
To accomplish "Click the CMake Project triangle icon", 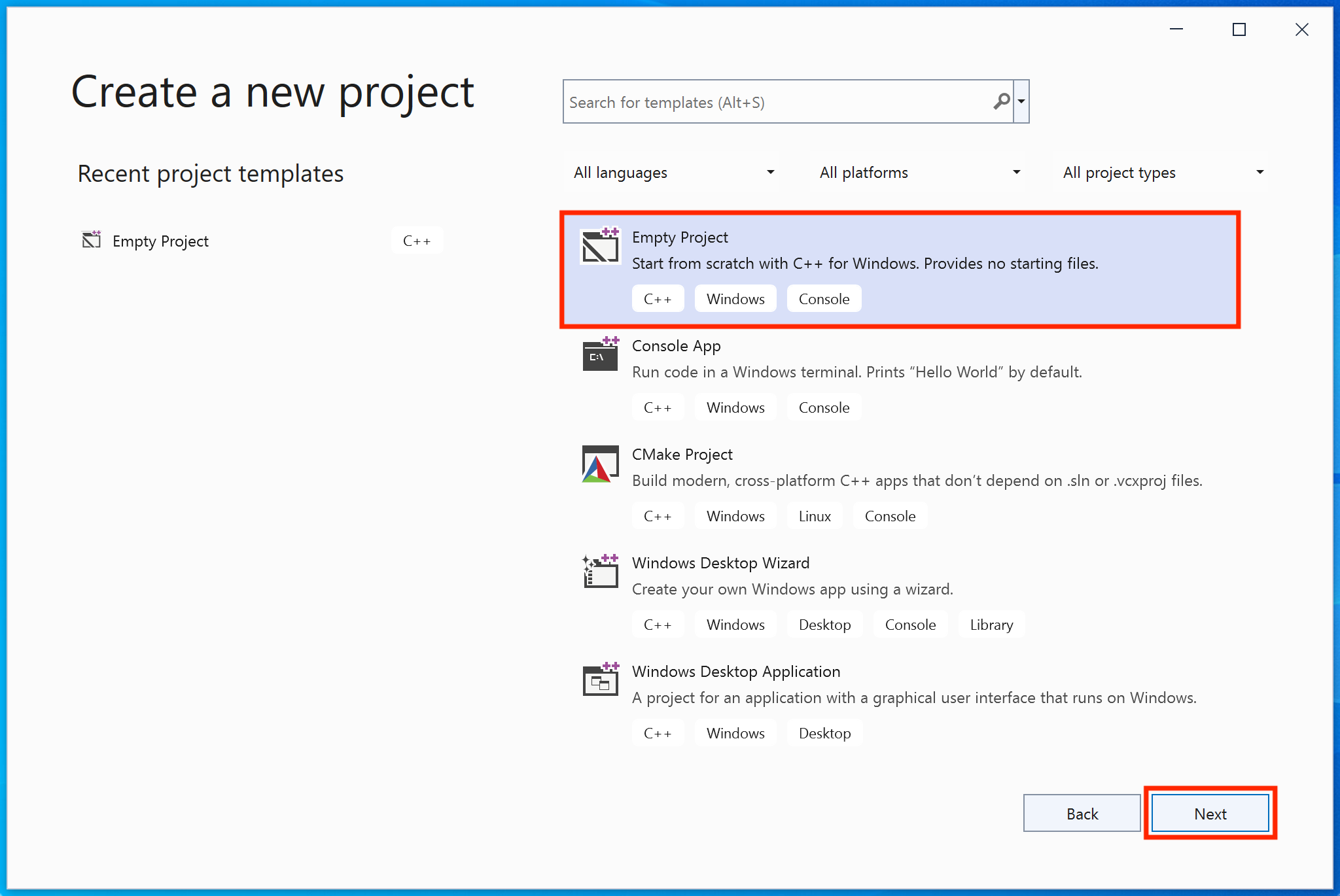I will tap(600, 464).
